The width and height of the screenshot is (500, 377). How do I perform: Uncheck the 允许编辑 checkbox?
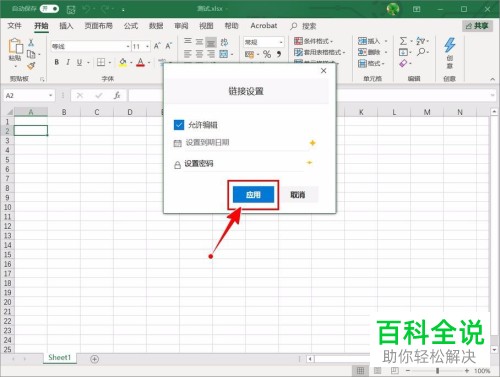pyautogui.click(x=179, y=125)
